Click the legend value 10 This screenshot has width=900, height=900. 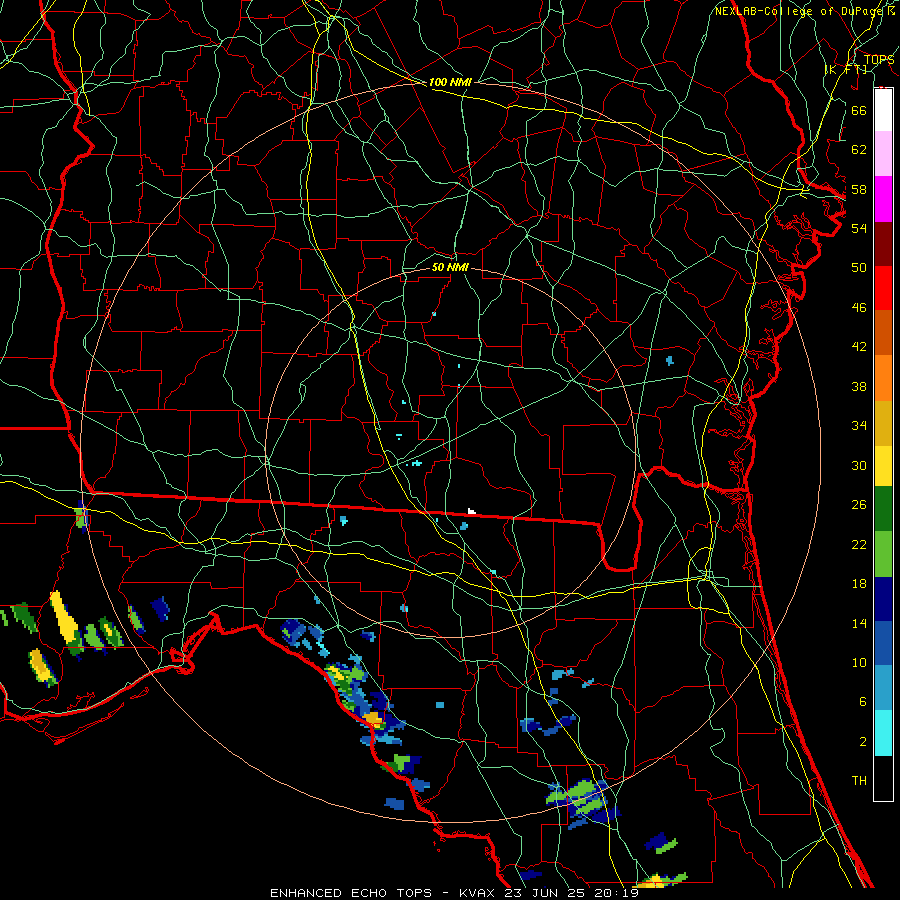[859, 662]
